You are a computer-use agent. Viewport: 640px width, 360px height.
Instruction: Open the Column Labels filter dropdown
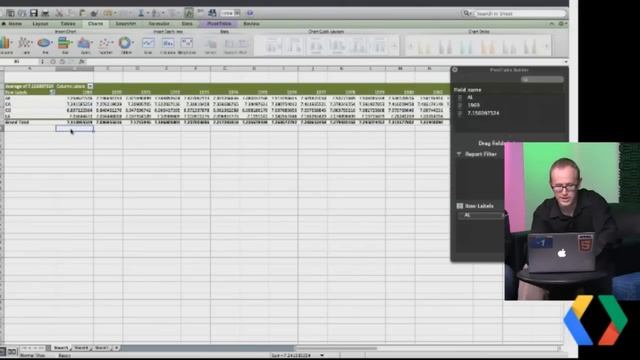90,86
